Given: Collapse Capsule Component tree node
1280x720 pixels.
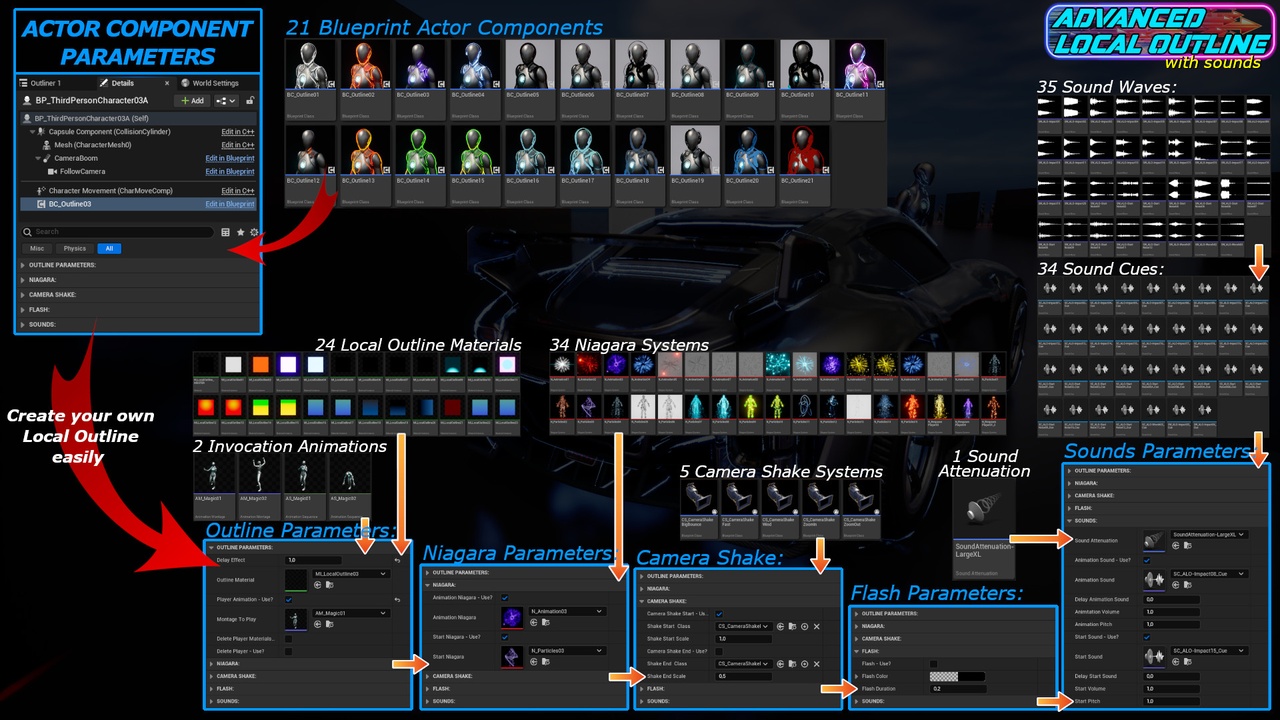Looking at the screenshot, I should point(32,132).
